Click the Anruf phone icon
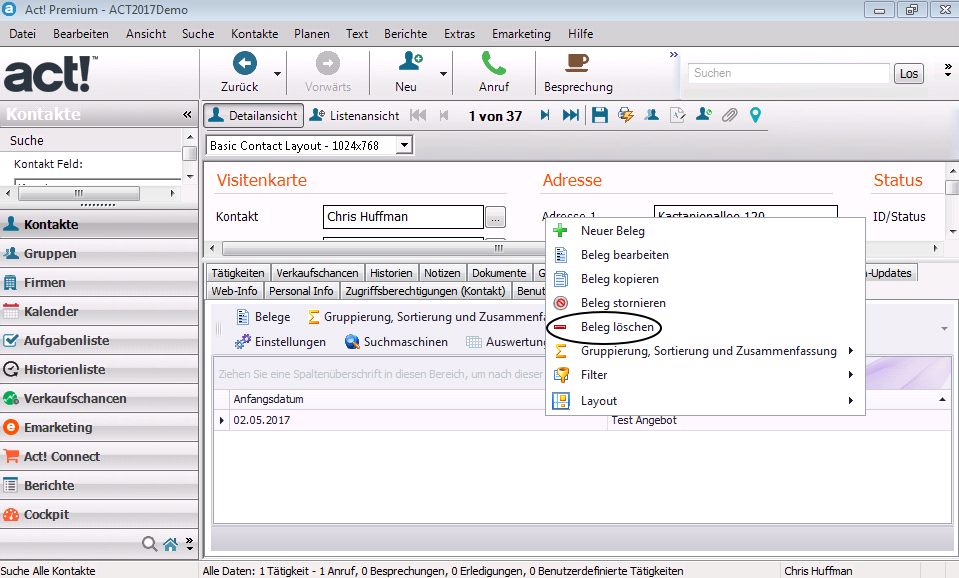The width and height of the screenshot is (959, 578). [494, 62]
